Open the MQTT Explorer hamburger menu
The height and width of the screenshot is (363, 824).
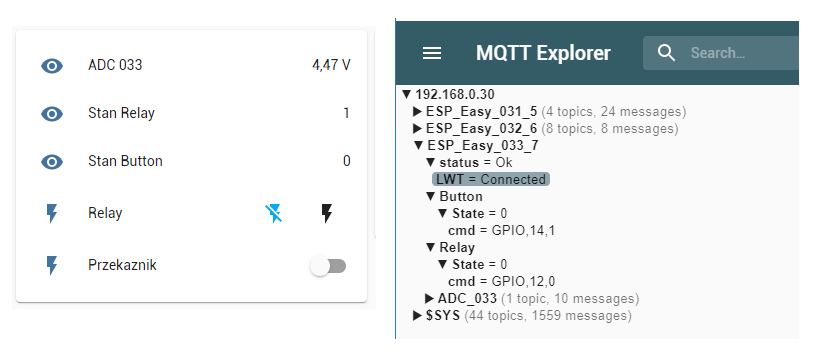coord(432,53)
